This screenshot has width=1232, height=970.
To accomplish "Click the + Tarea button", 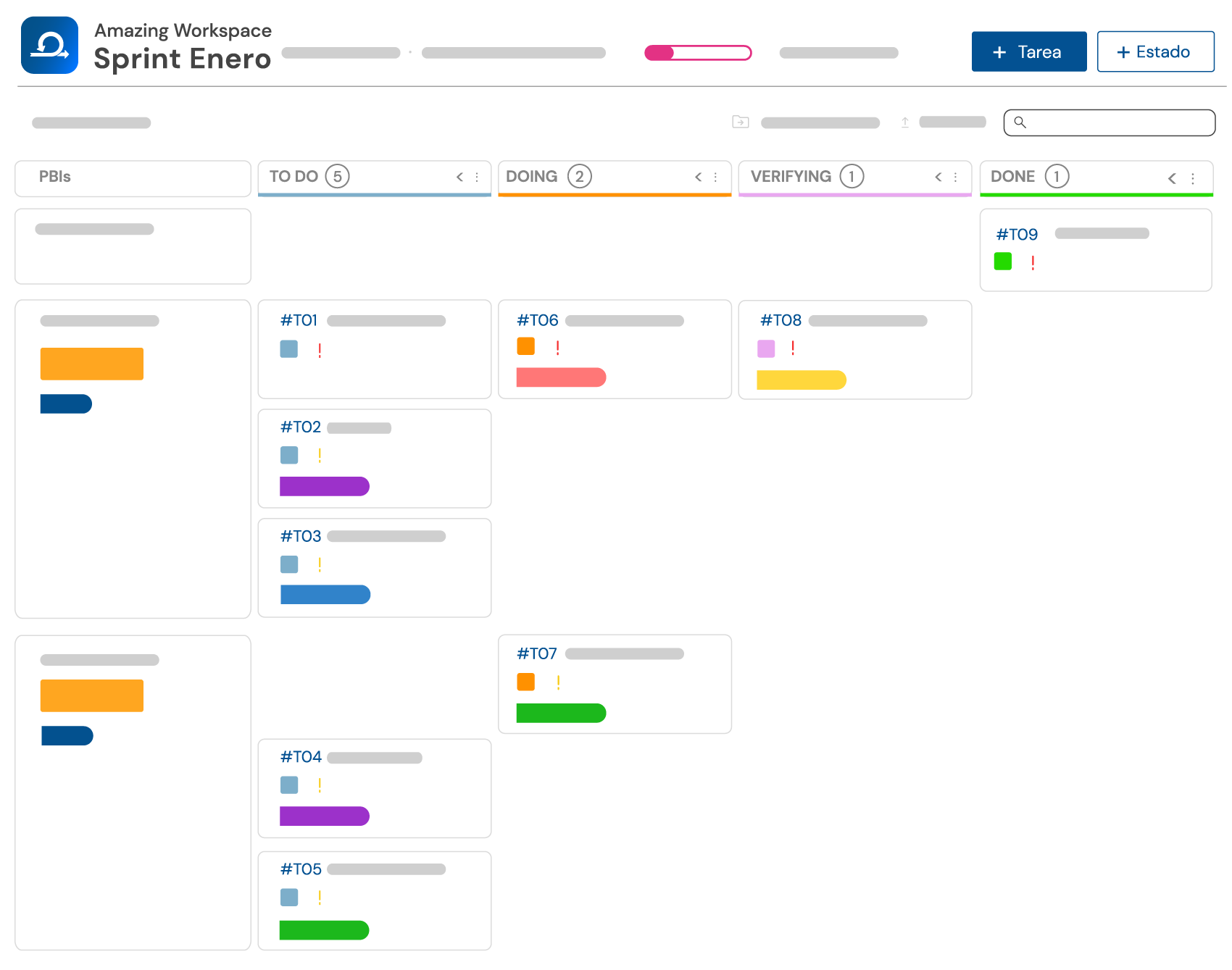I will click(1028, 51).
